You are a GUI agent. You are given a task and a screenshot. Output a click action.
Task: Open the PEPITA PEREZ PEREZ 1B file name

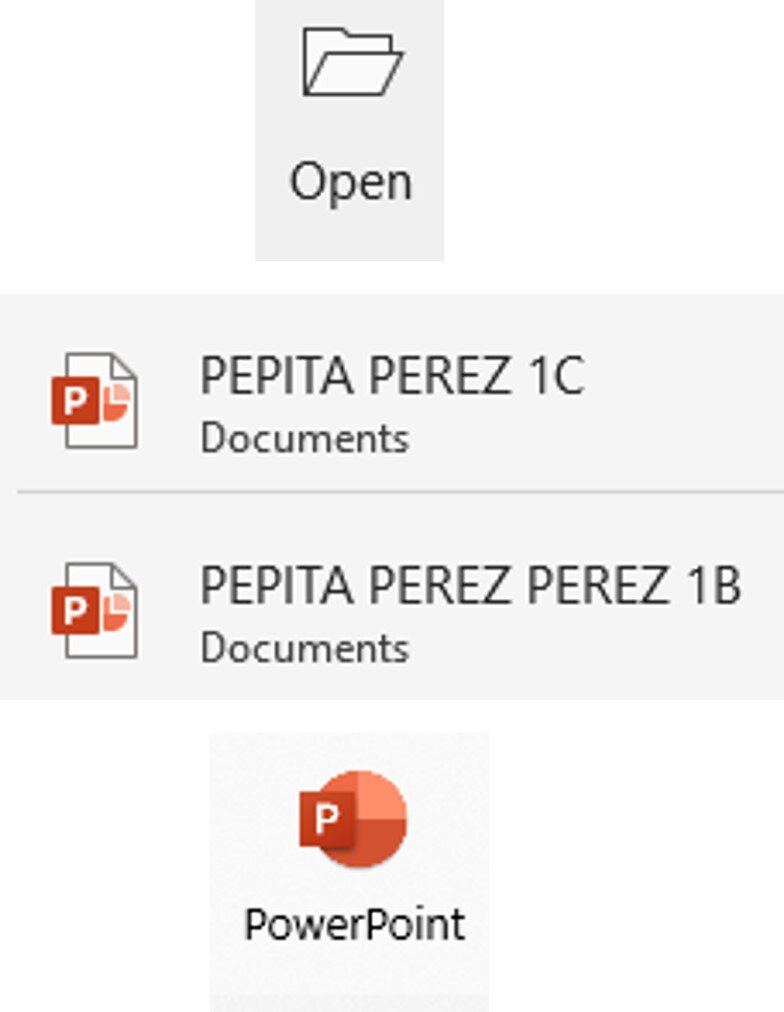[x=470, y=586]
